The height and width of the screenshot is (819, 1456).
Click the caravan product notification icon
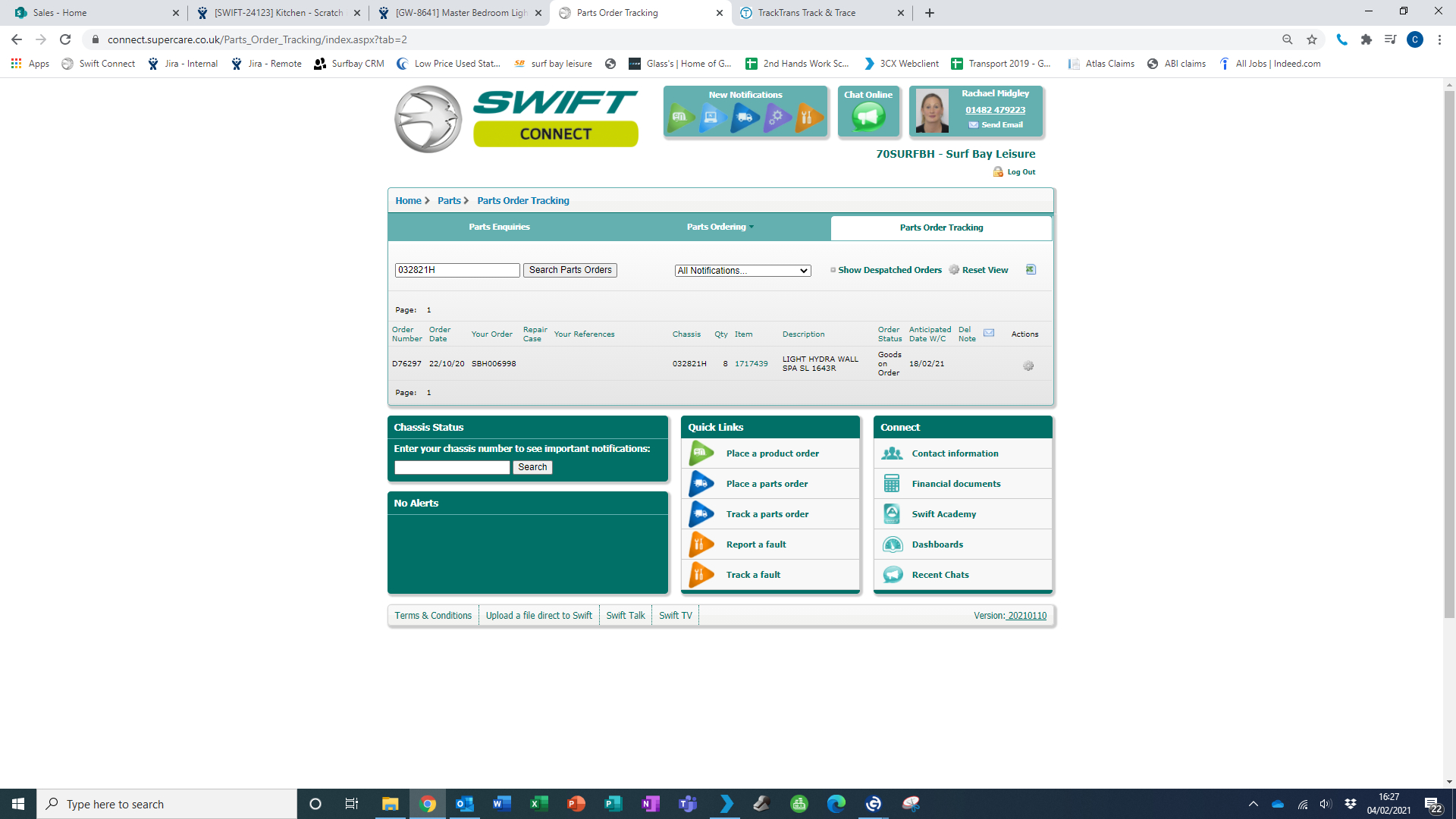tap(680, 118)
